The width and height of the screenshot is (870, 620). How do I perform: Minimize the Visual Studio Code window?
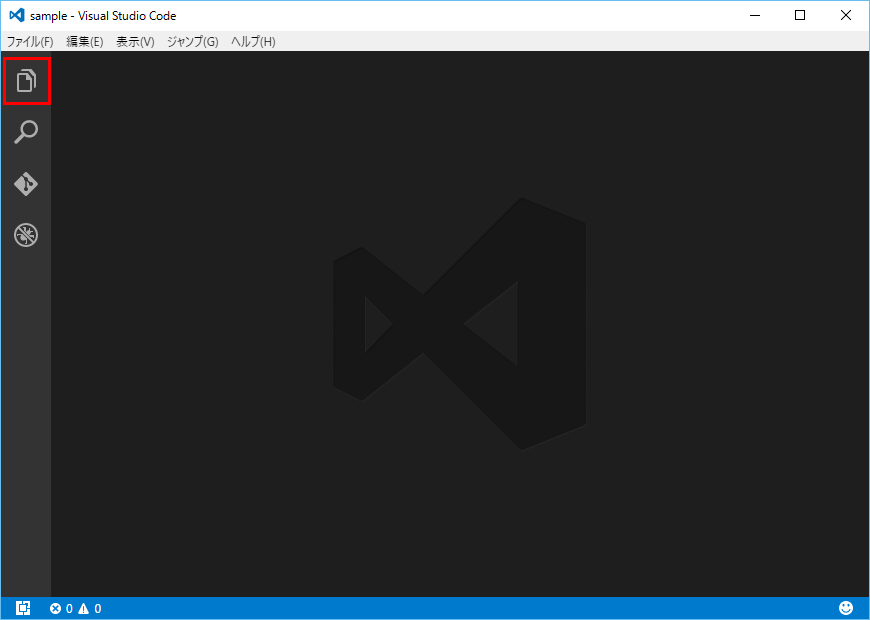(x=755, y=16)
